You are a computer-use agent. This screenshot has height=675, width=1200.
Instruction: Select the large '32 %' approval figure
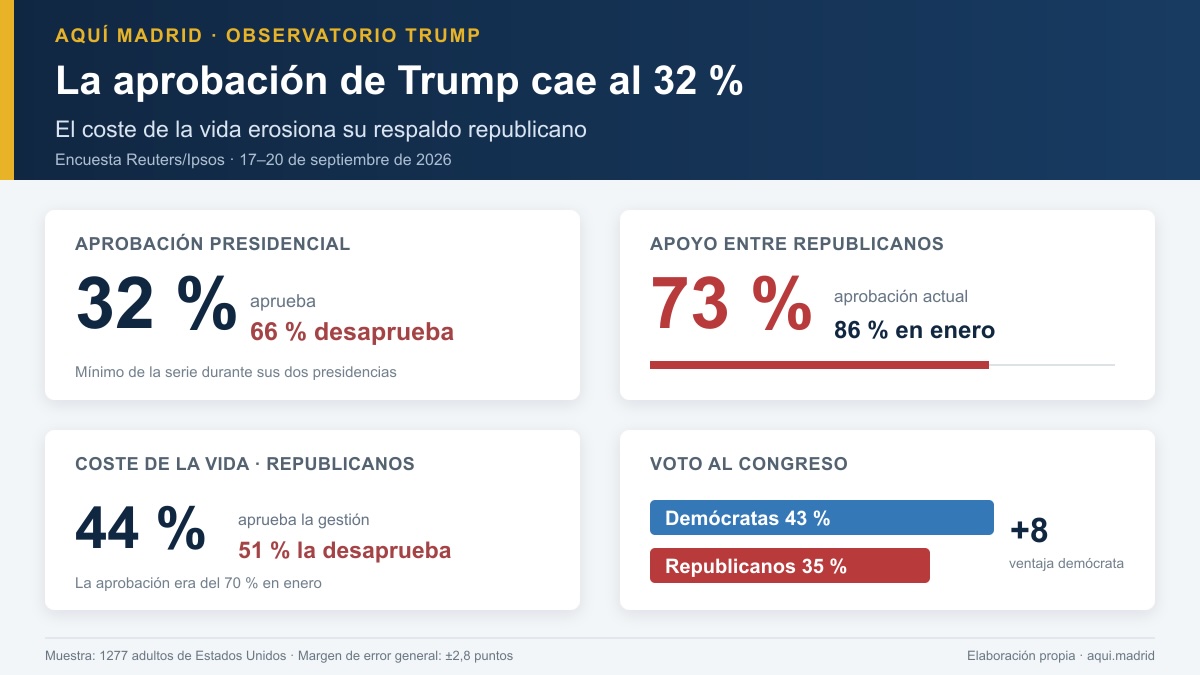[x=156, y=303]
